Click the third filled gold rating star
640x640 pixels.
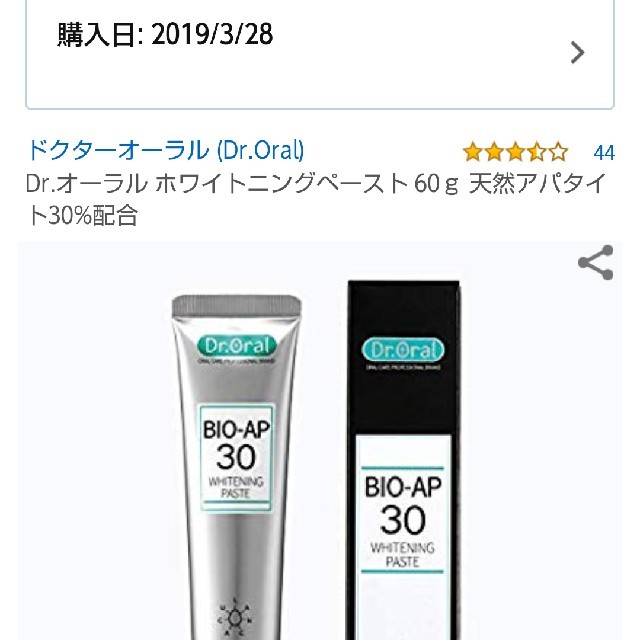516,152
